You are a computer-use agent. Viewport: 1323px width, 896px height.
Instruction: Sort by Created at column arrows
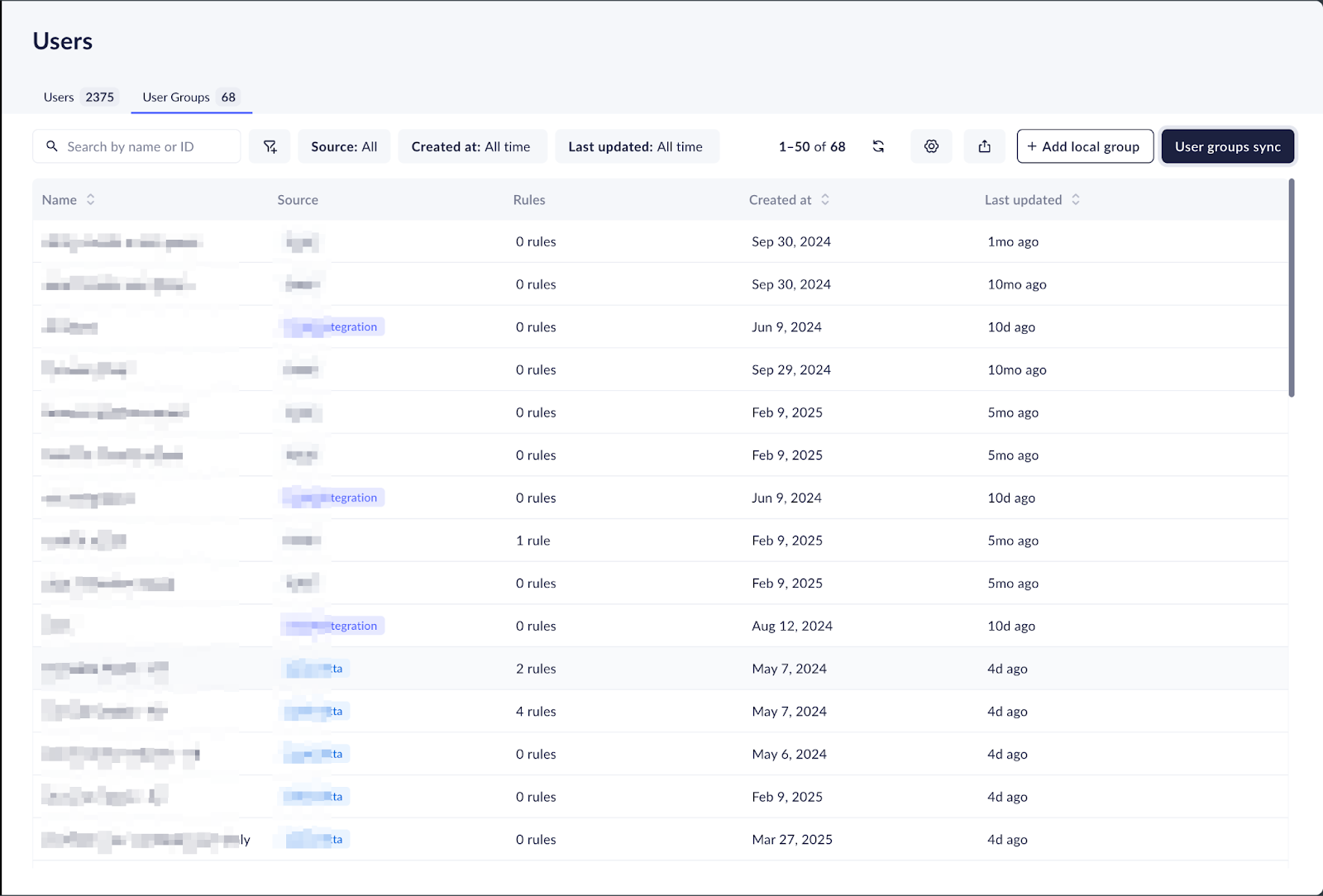click(824, 199)
